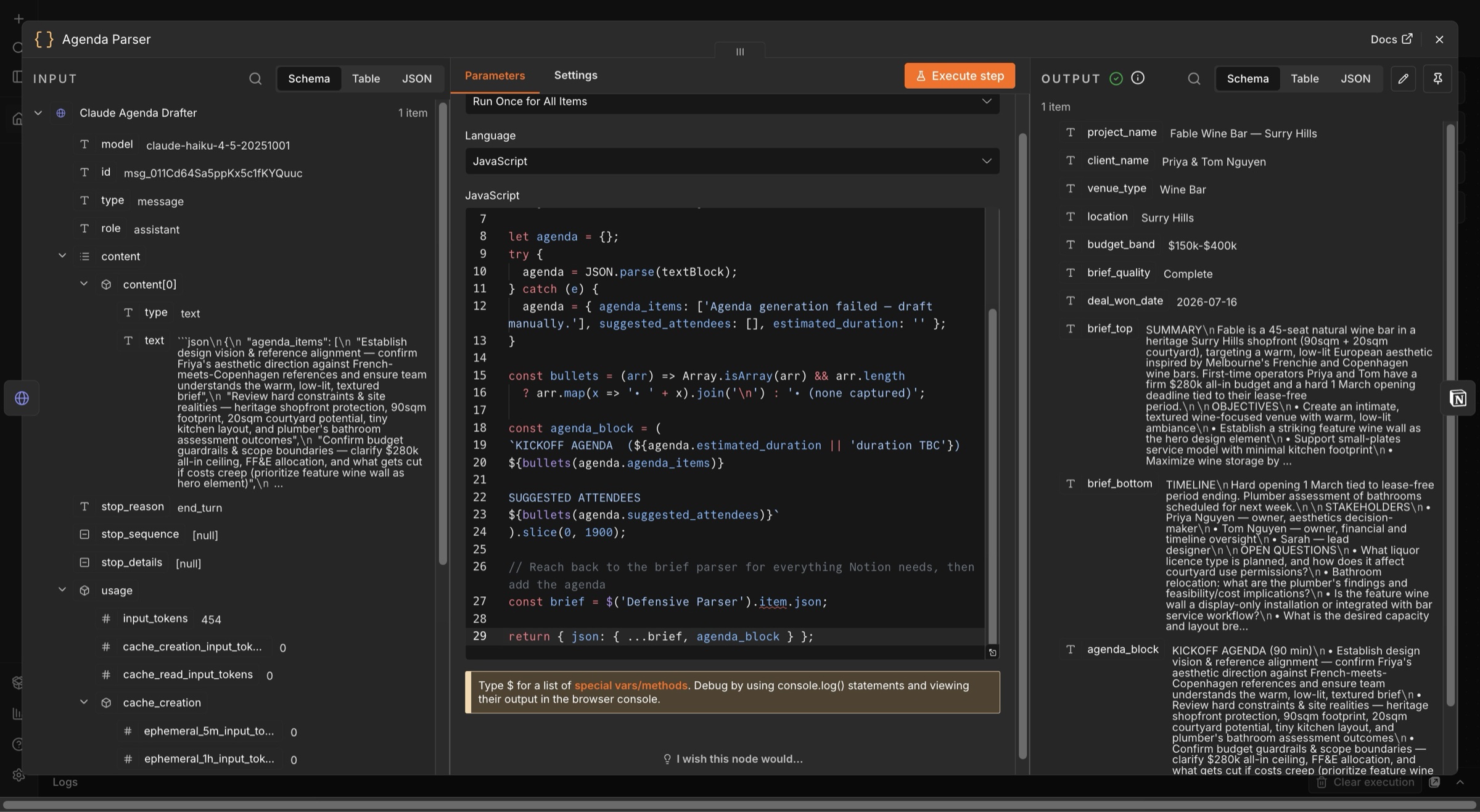Image resolution: width=1480 pixels, height=812 pixels.
Task: Click the deal_won_date value 2026-07-16
Action: [1206, 301]
